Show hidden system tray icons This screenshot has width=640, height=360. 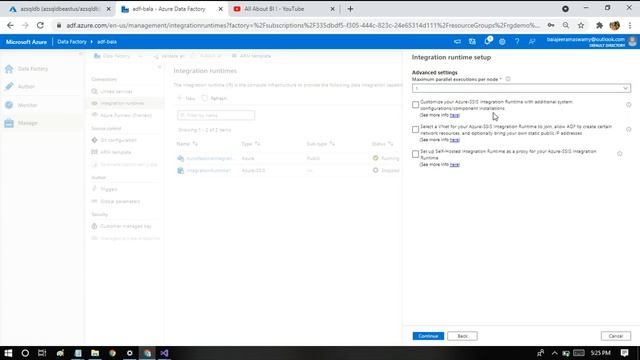click(554, 353)
